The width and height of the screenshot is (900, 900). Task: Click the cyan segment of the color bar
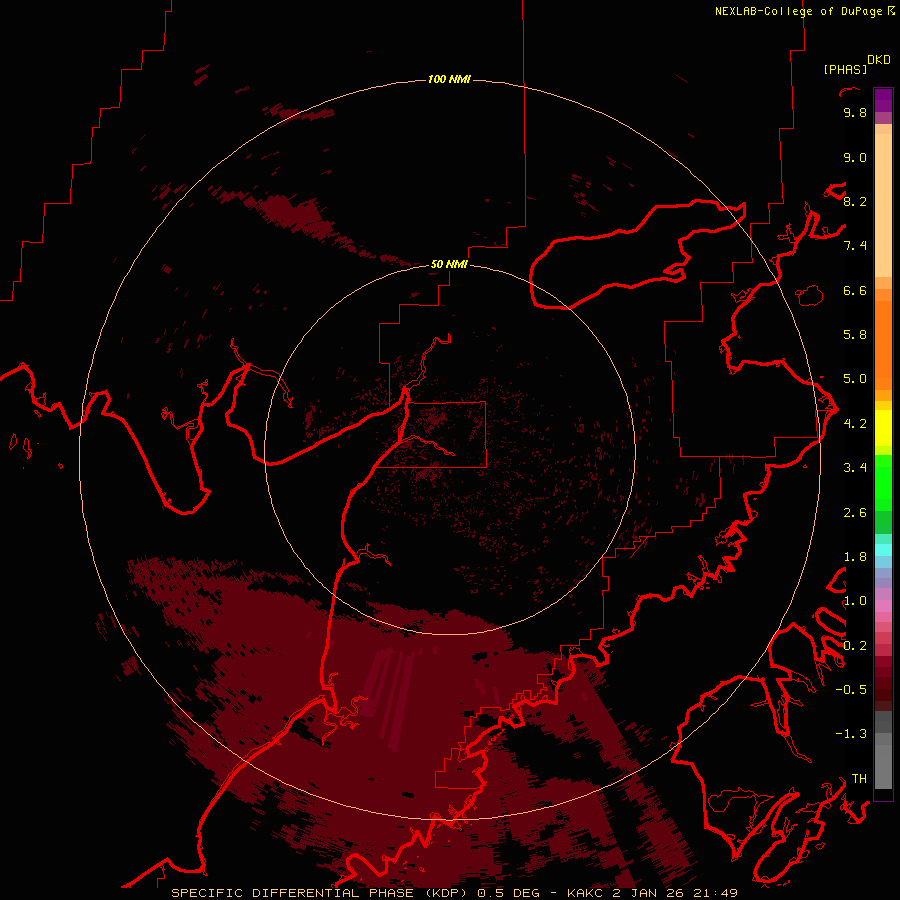tap(883, 550)
